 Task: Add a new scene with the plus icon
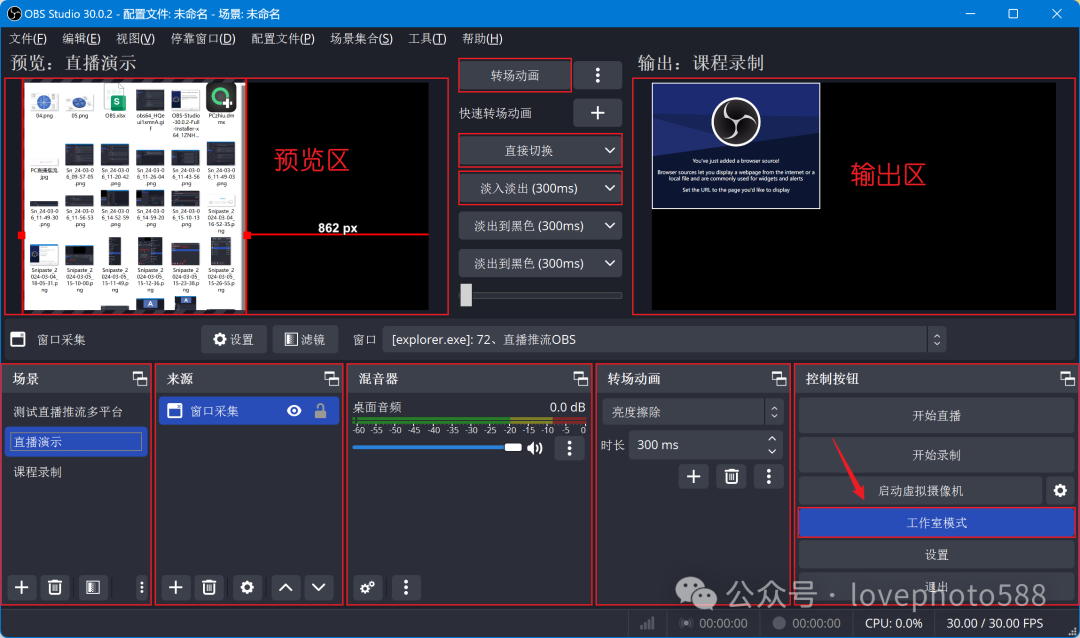pyautogui.click(x=20, y=588)
